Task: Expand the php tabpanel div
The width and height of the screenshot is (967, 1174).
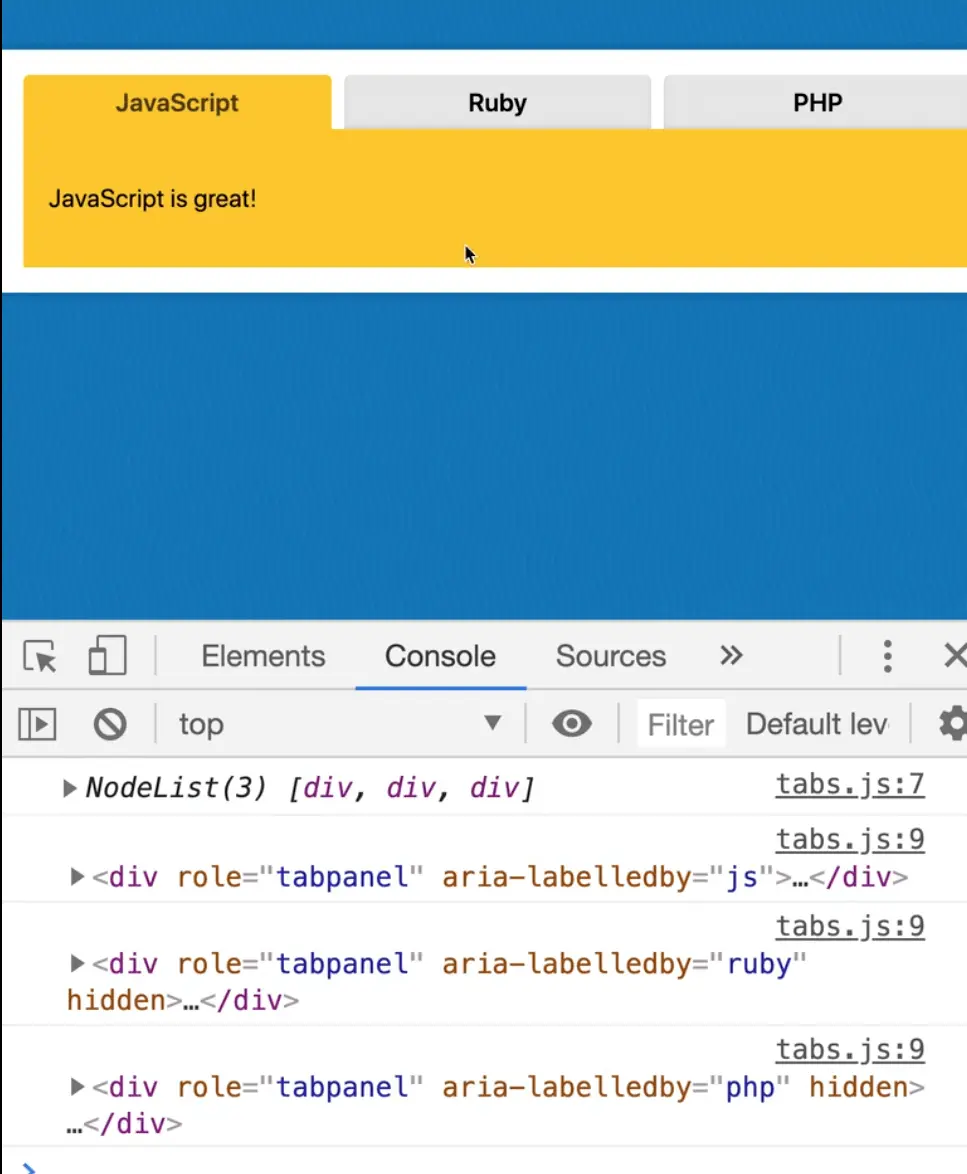Action: (77, 1087)
